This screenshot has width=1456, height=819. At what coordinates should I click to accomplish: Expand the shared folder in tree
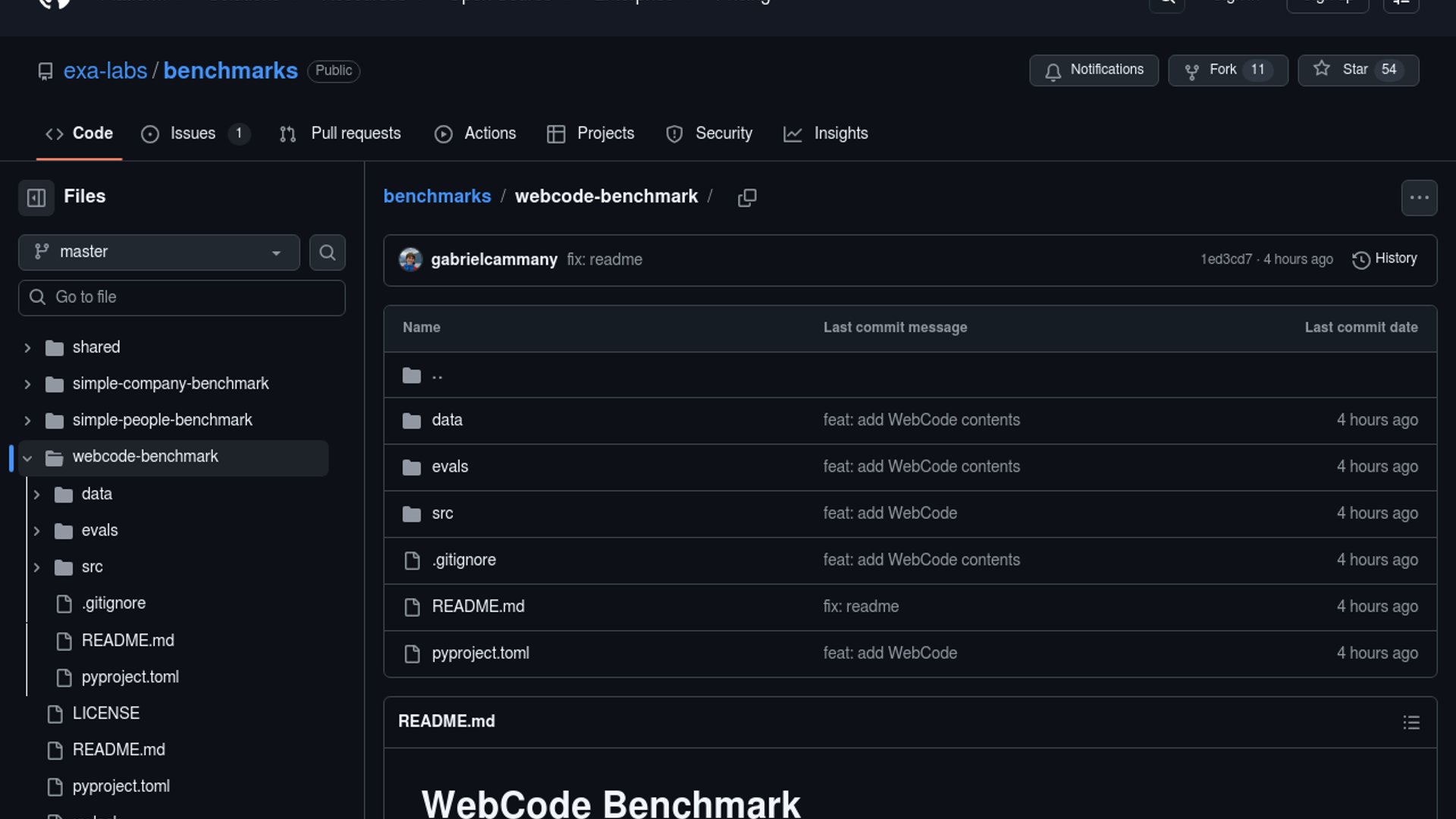27,347
